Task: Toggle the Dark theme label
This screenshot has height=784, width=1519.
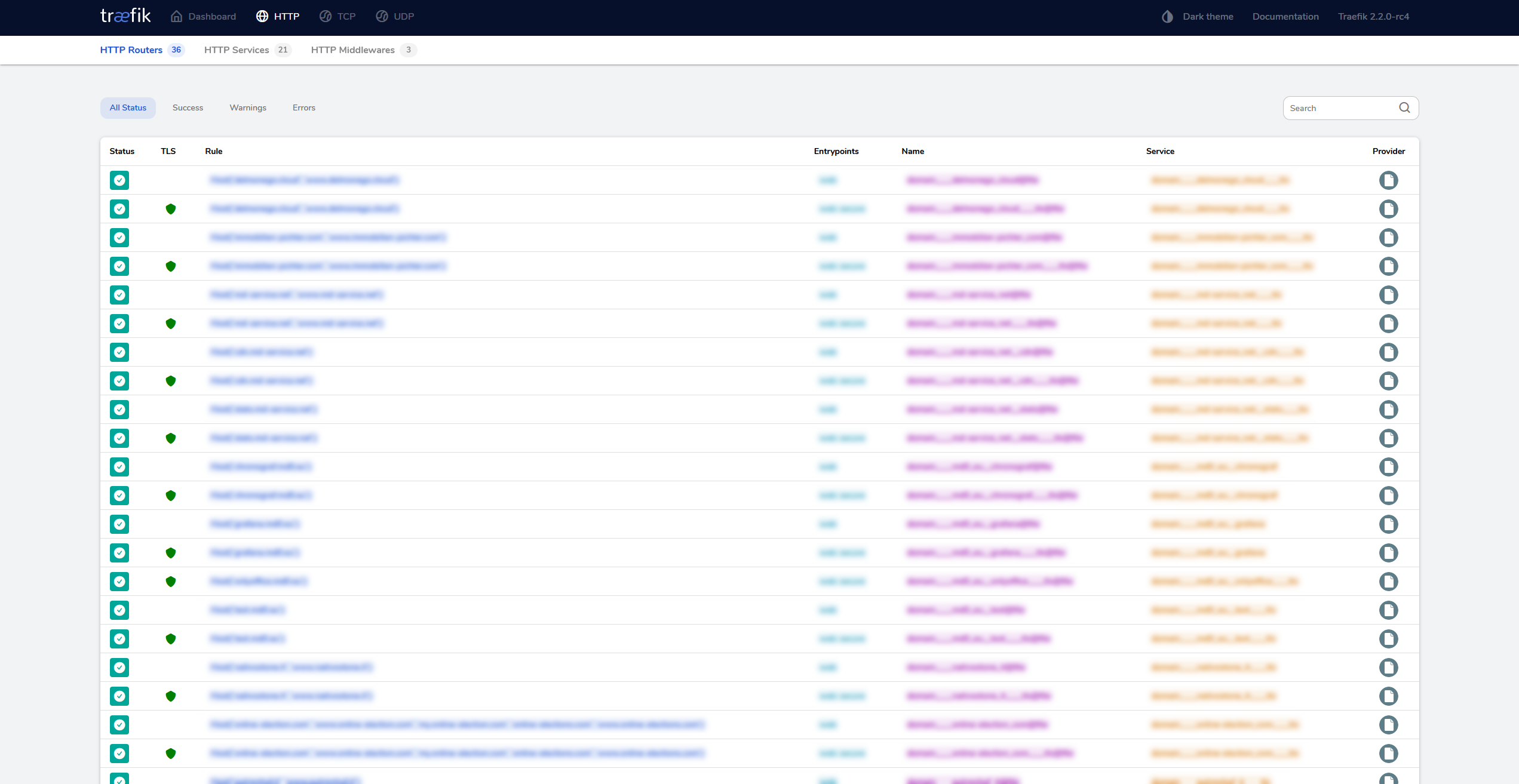Action: (x=1208, y=16)
